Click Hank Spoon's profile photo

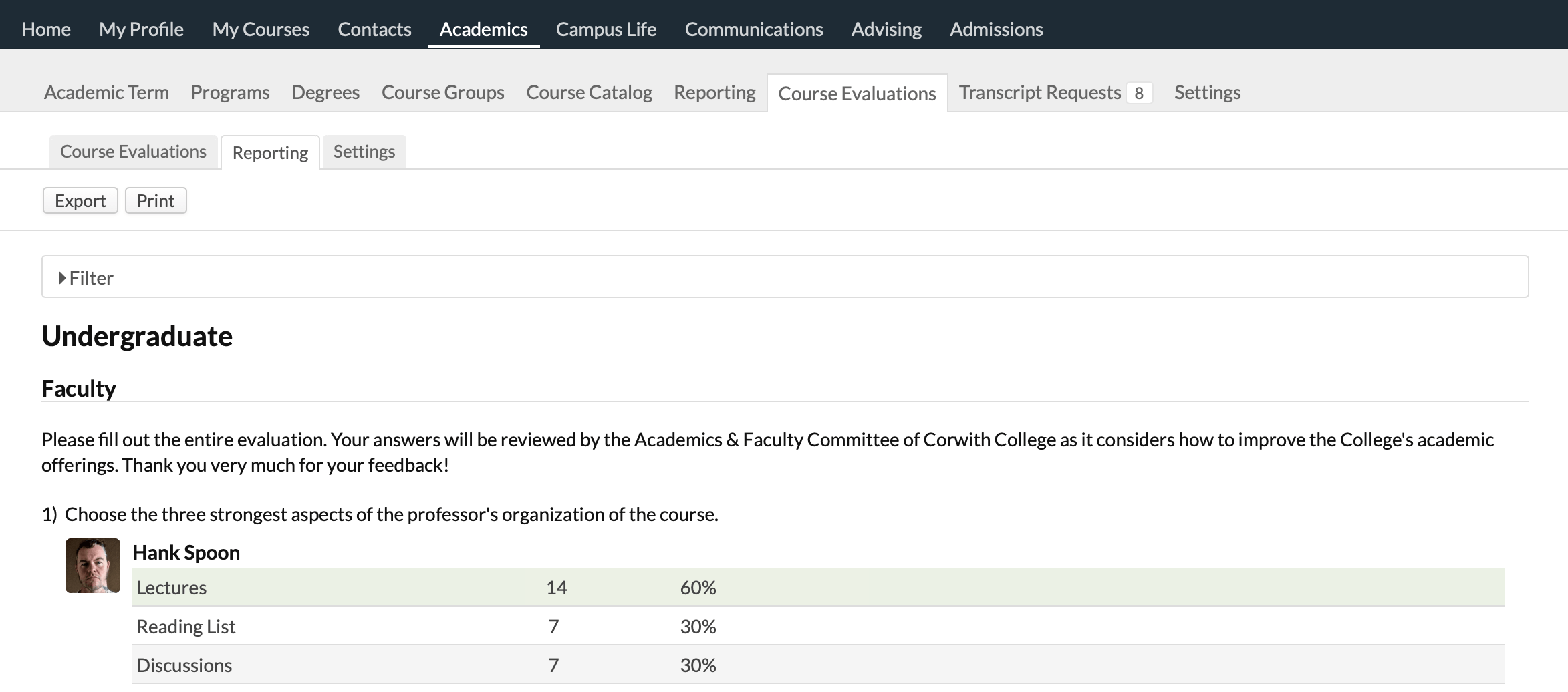pyautogui.click(x=93, y=566)
